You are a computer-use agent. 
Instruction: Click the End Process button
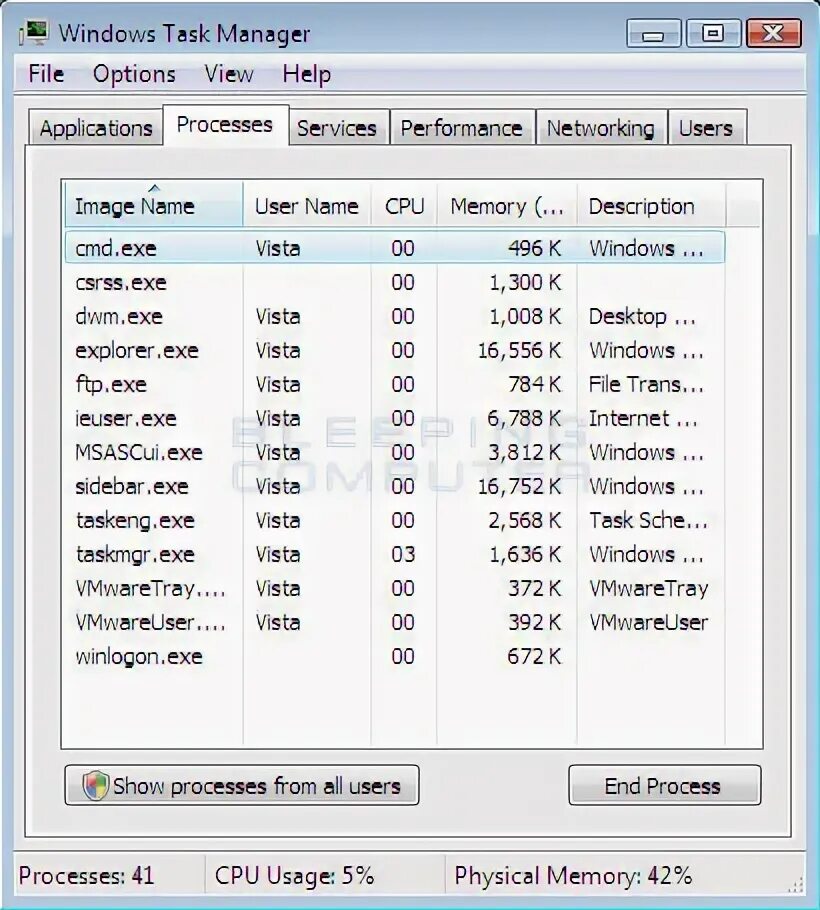coord(664,785)
